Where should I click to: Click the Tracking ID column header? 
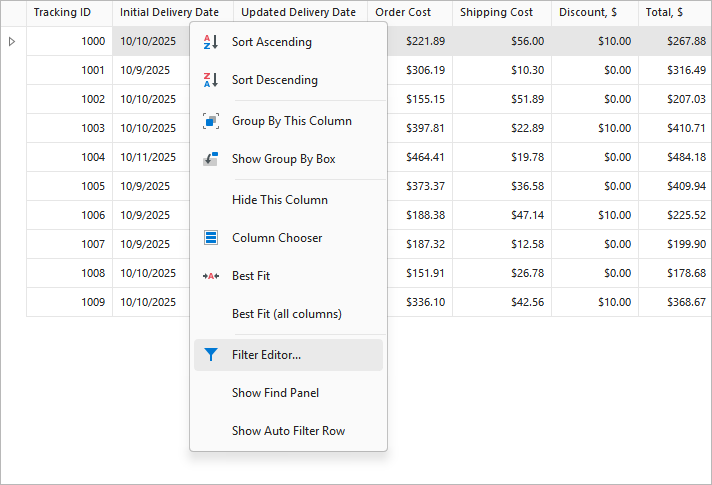[69, 13]
